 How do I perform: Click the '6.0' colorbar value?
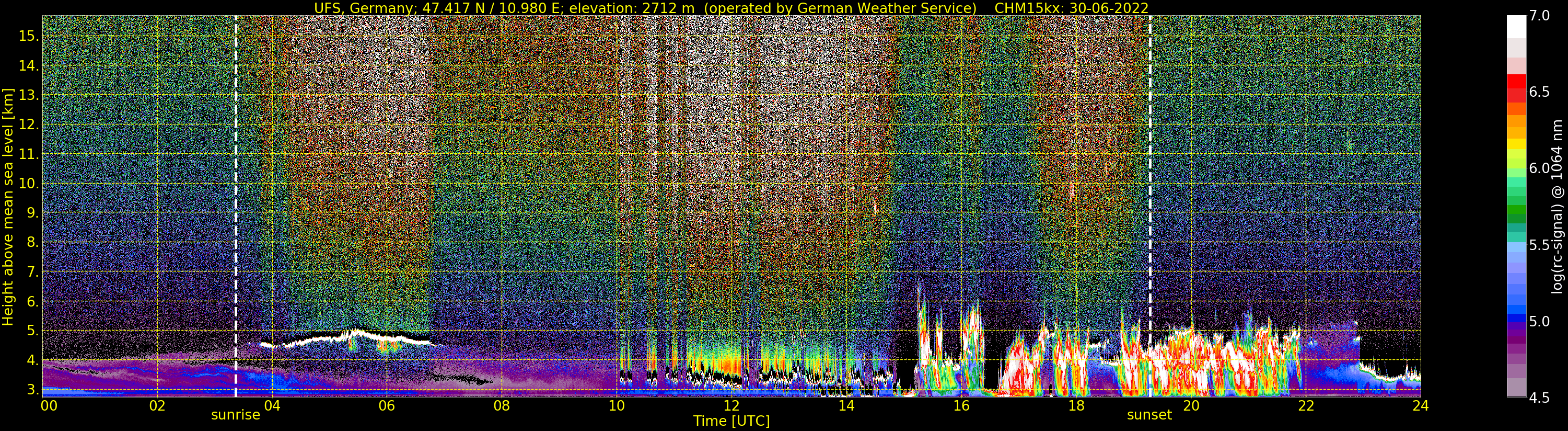coord(1539,168)
